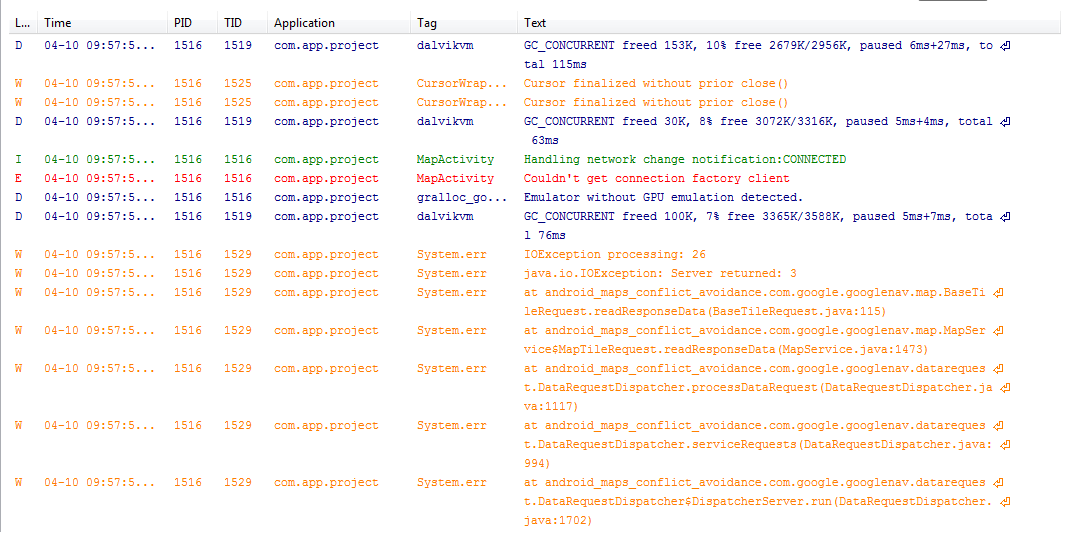This screenshot has width=1068, height=544.
Task: Click the Time column header
Action: (x=58, y=22)
